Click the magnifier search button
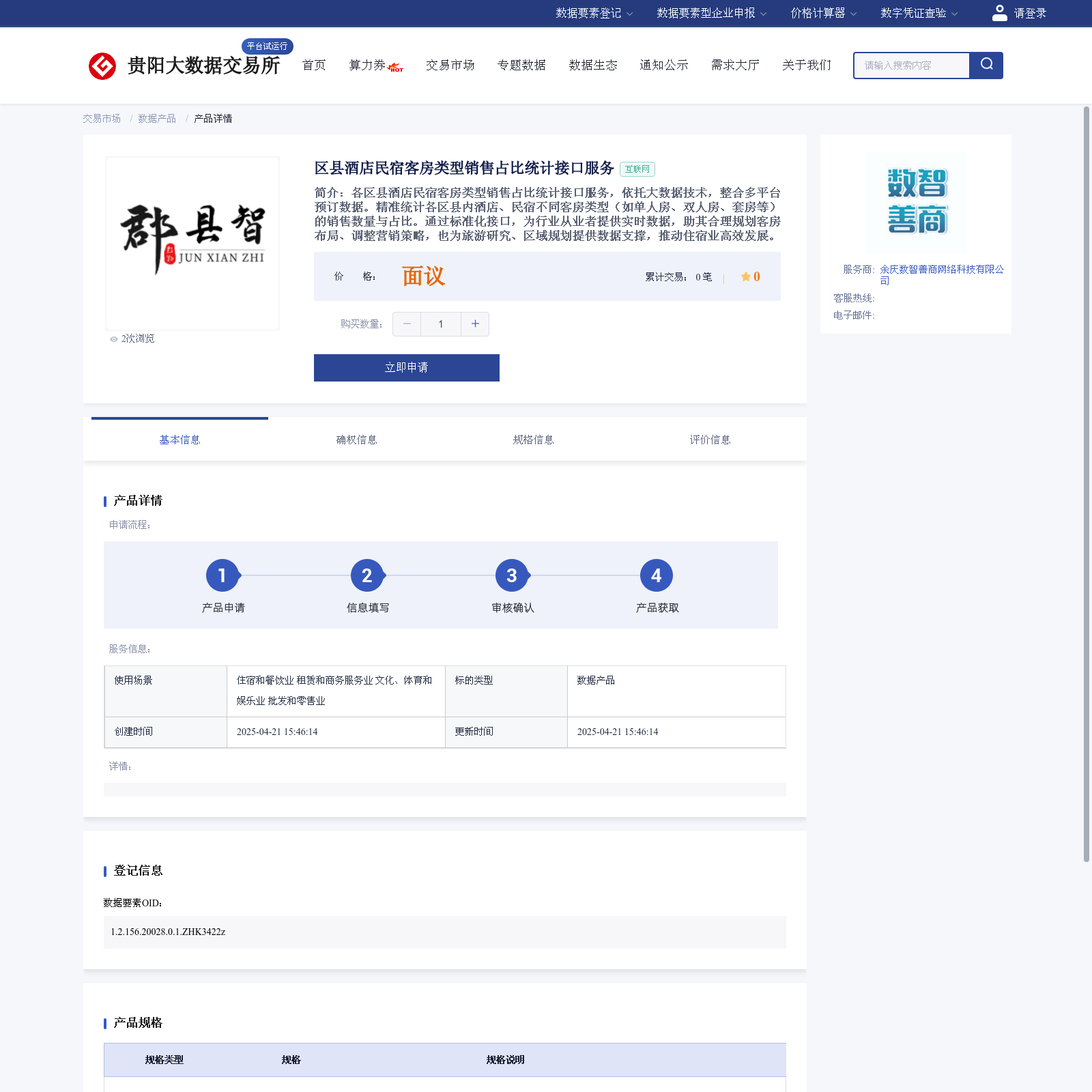 tap(986, 65)
